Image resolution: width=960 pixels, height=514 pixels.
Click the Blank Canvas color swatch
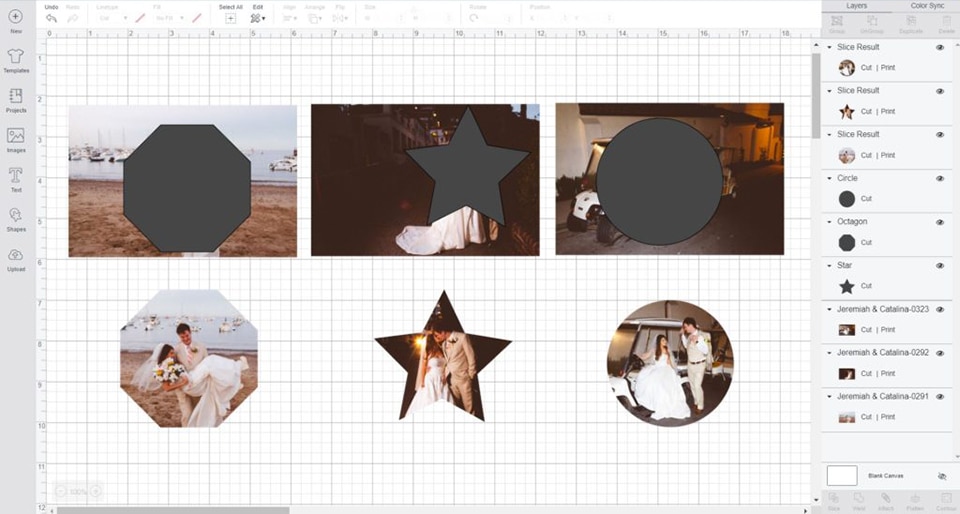click(x=842, y=475)
